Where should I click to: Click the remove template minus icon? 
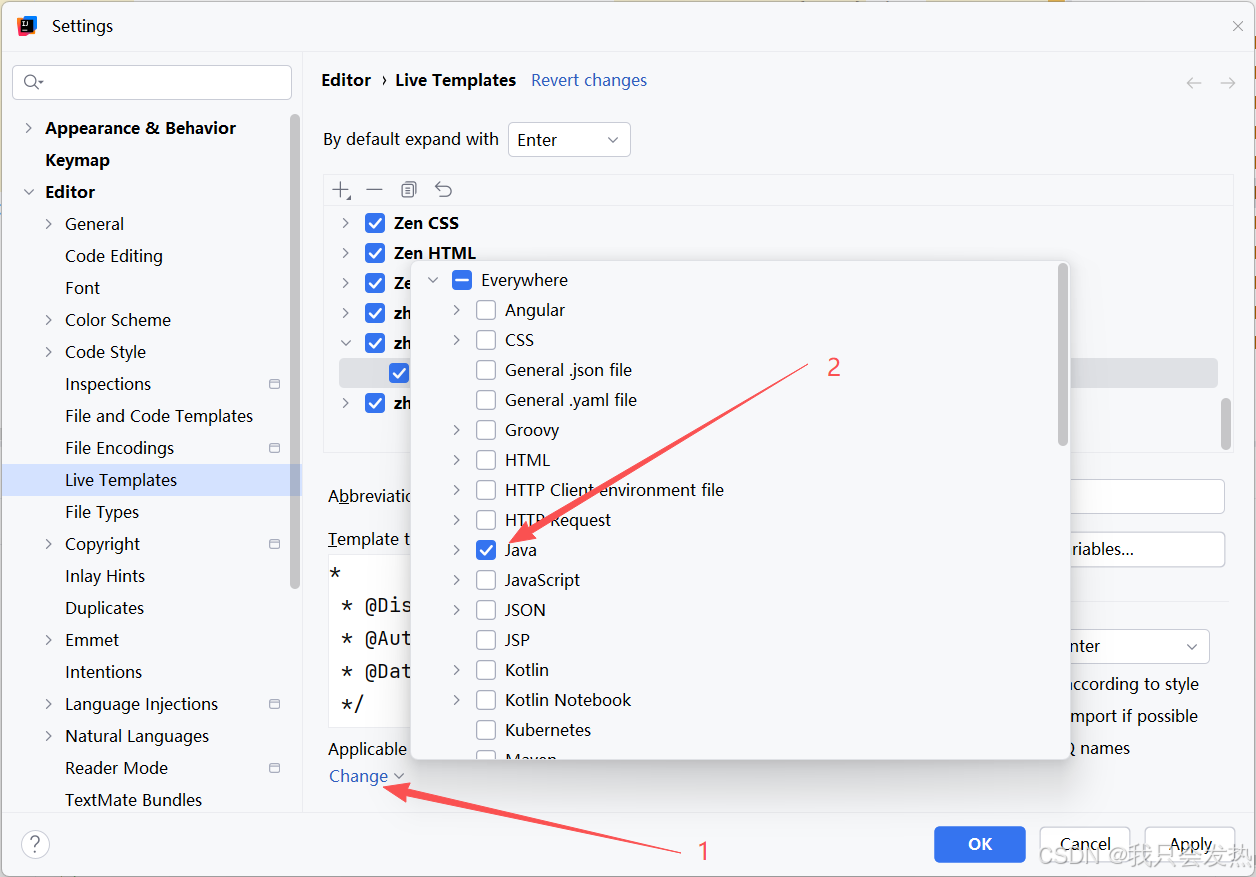click(x=374, y=190)
